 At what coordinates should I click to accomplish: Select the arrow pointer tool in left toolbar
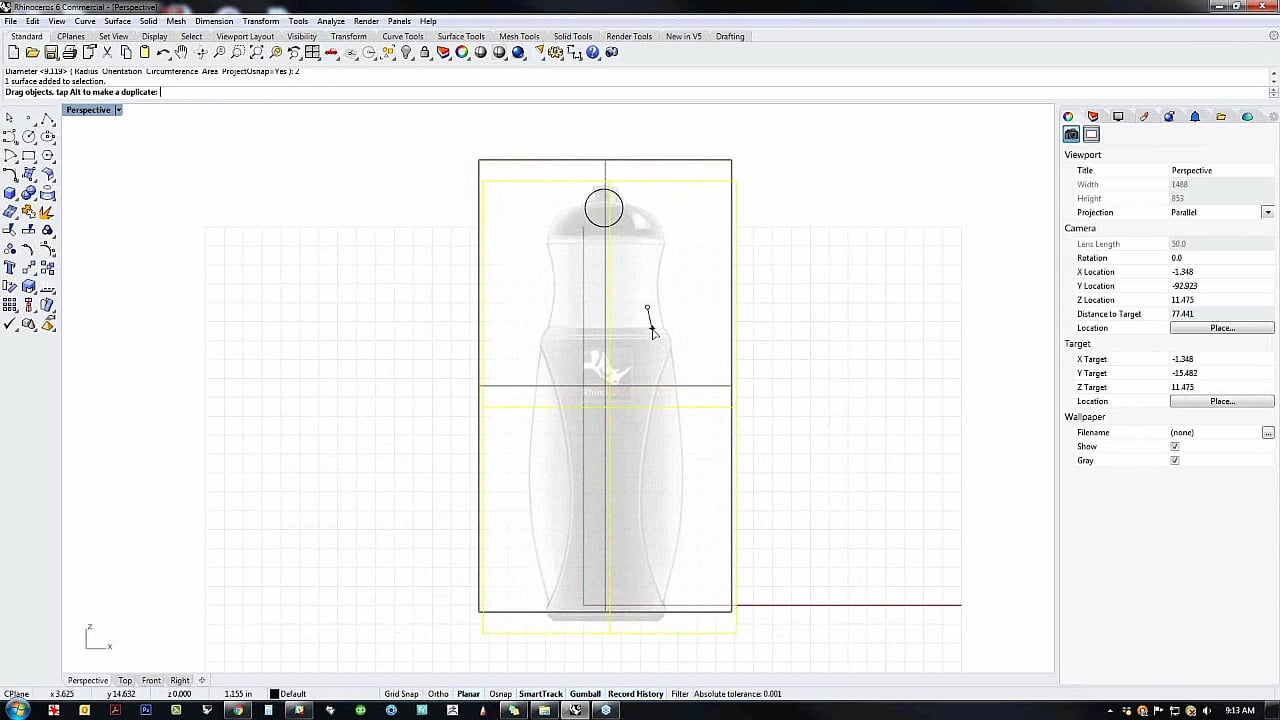[x=10, y=118]
